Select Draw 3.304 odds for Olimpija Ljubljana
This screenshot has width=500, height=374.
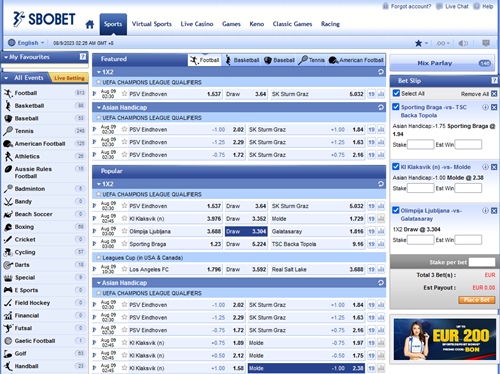(246, 231)
